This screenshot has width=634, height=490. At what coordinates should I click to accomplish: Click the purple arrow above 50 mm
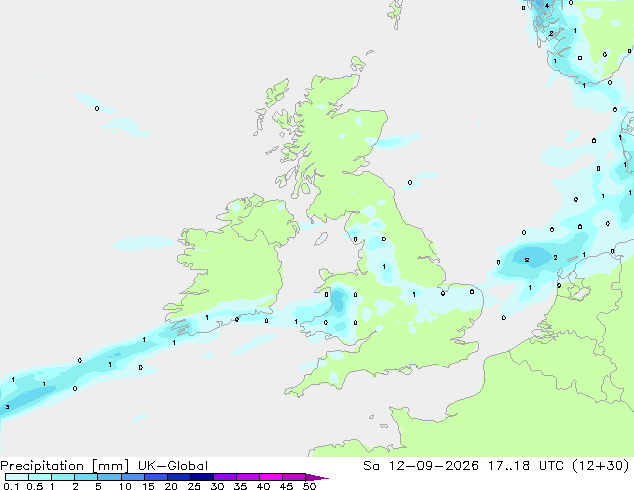pyautogui.click(x=317, y=477)
